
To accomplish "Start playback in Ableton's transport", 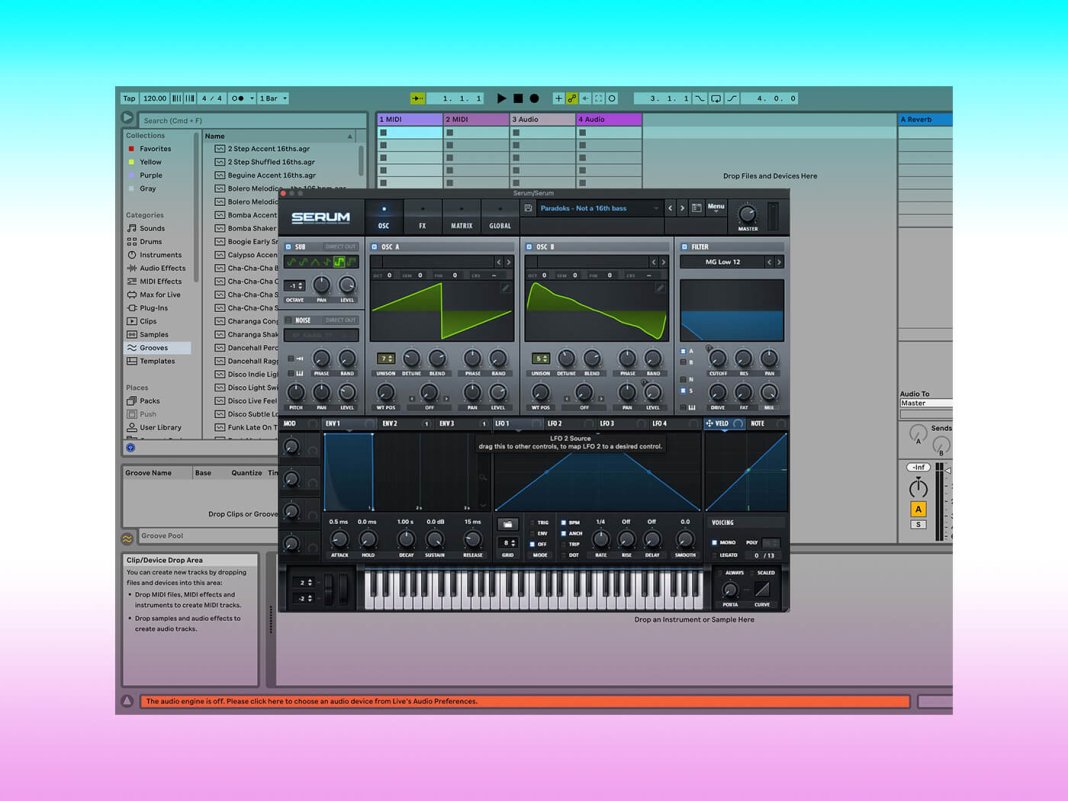I will tap(501, 98).
